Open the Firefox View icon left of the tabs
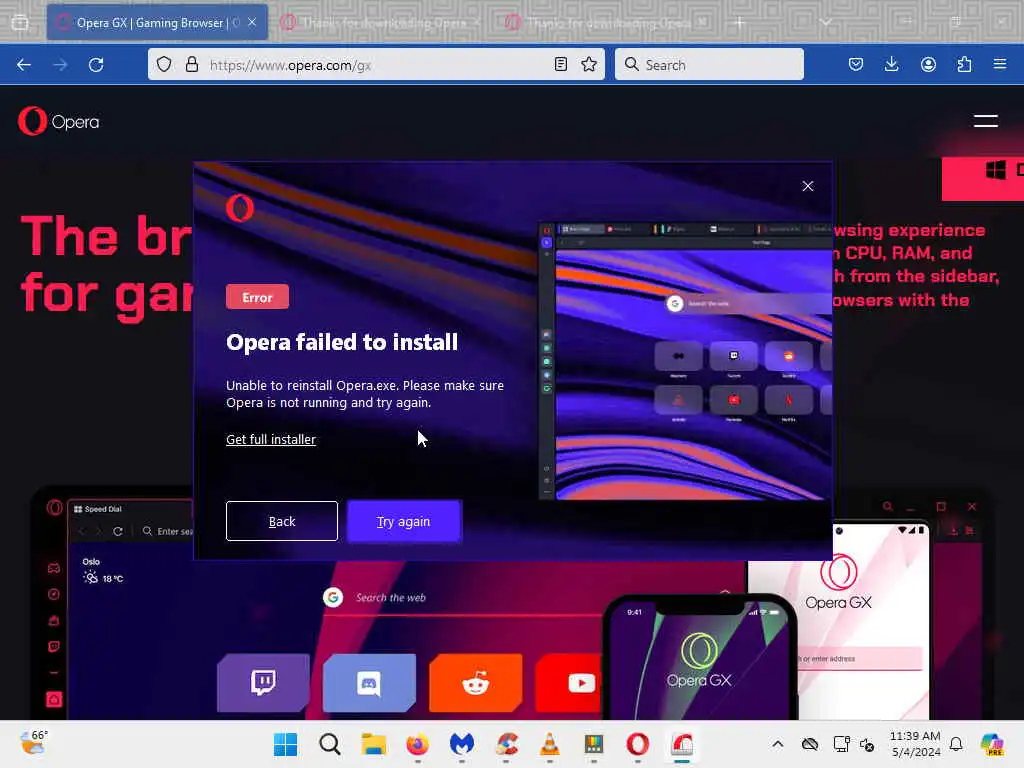Viewport: 1024px width, 768px height. point(20,23)
